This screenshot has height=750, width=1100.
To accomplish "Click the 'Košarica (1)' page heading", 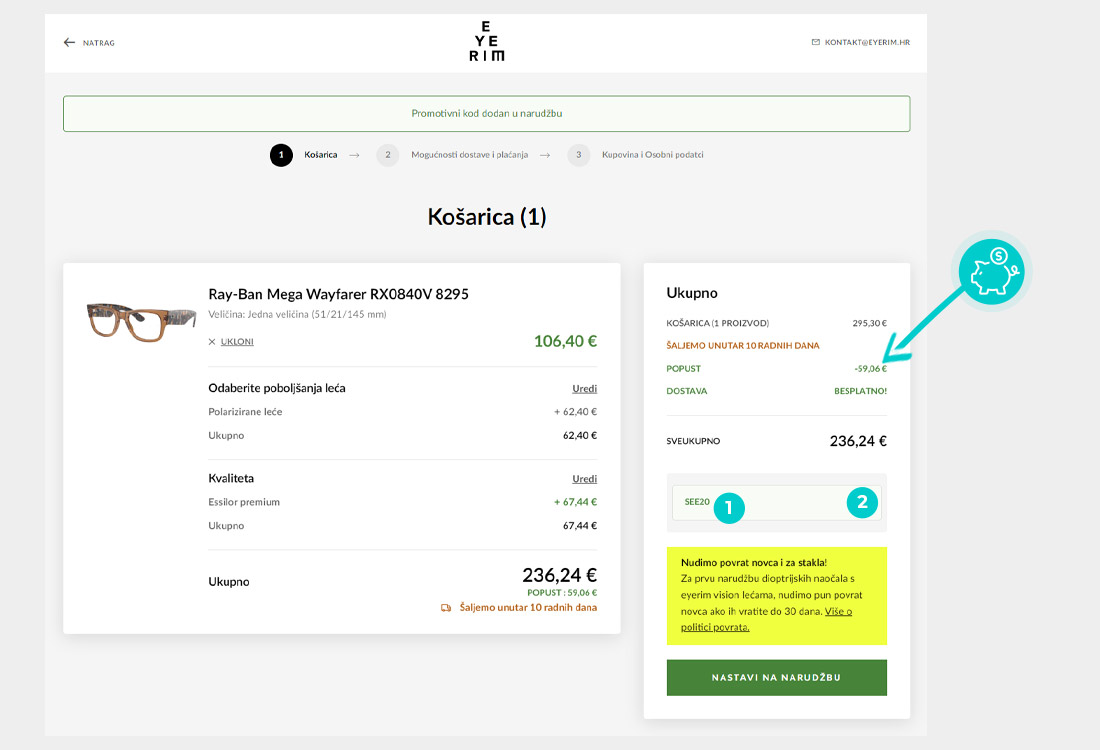I will [487, 217].
